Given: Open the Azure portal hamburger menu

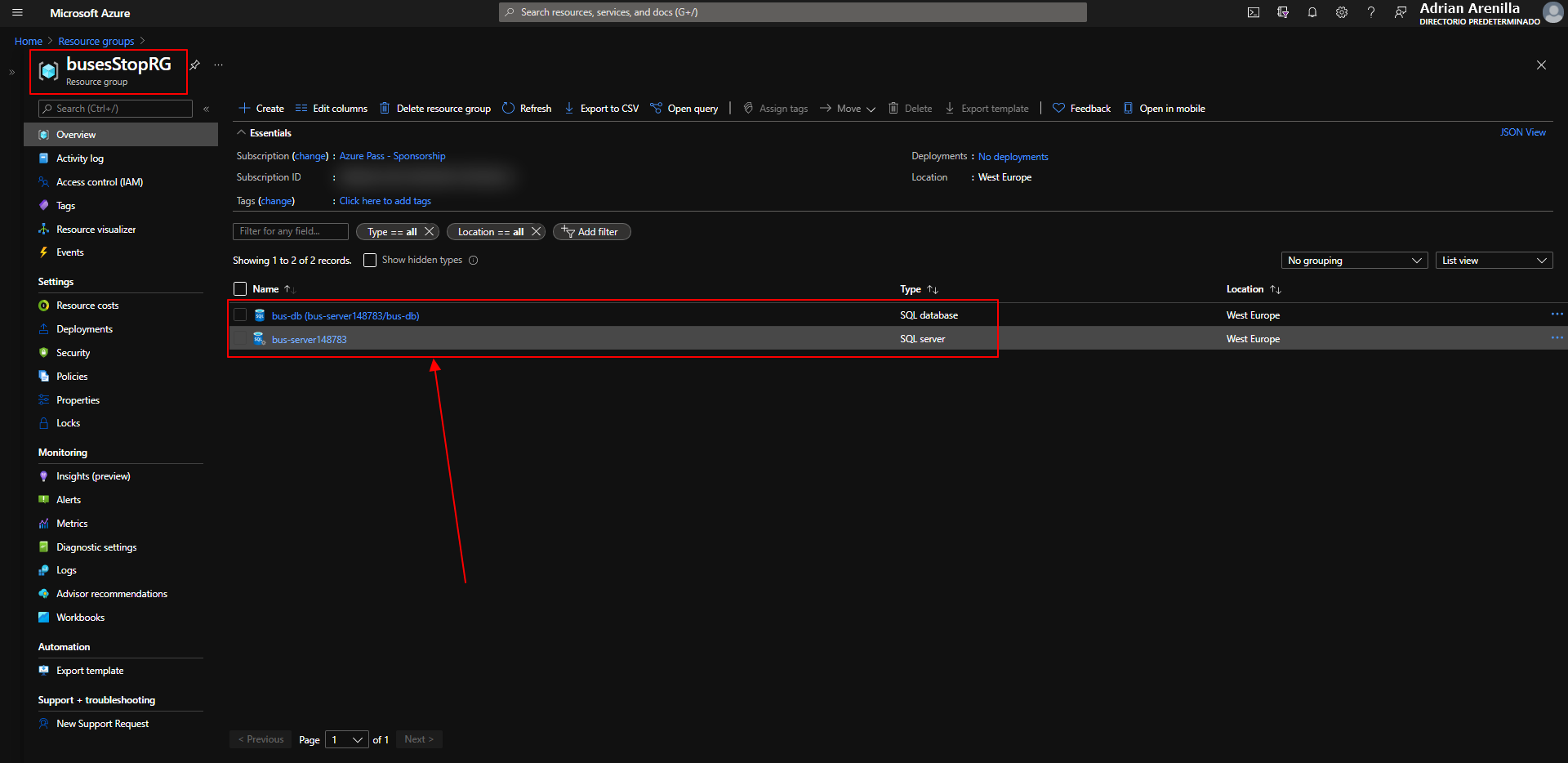Looking at the screenshot, I should pyautogui.click(x=17, y=12).
